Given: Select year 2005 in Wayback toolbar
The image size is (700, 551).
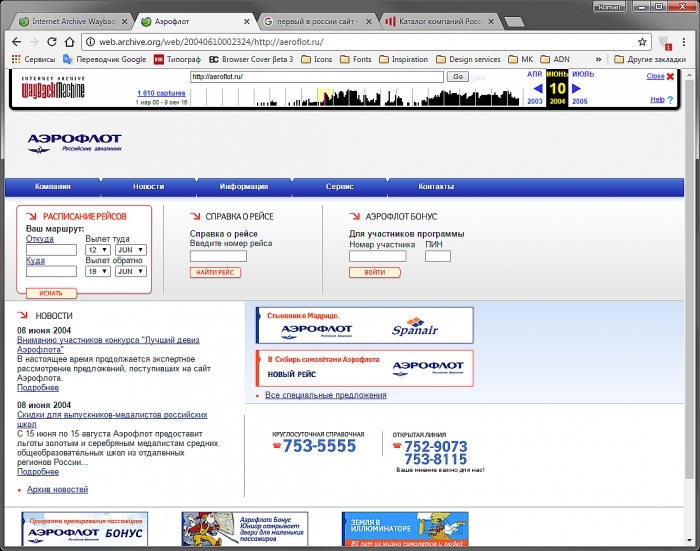Looking at the screenshot, I should click(x=579, y=101).
